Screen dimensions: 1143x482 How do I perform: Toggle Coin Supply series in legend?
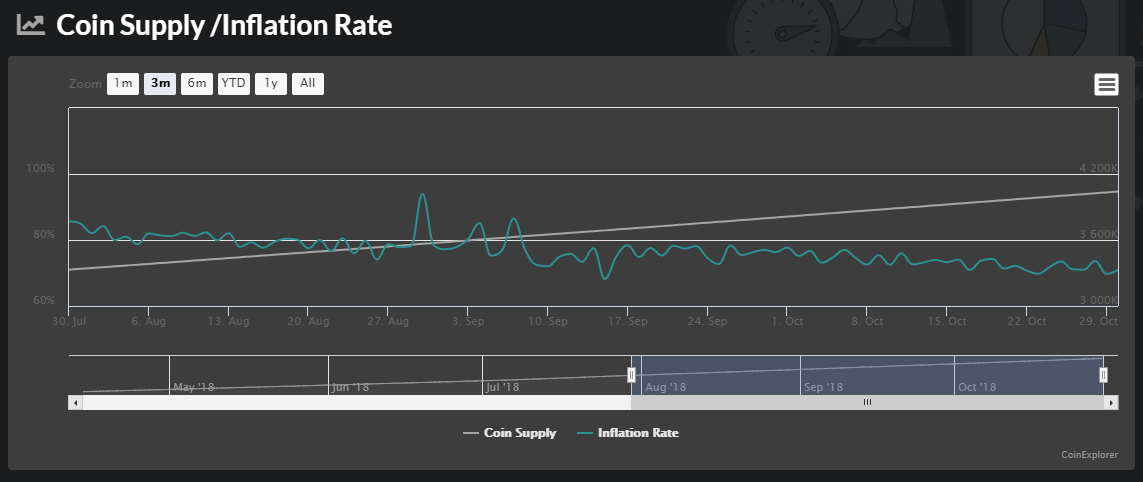click(x=510, y=433)
